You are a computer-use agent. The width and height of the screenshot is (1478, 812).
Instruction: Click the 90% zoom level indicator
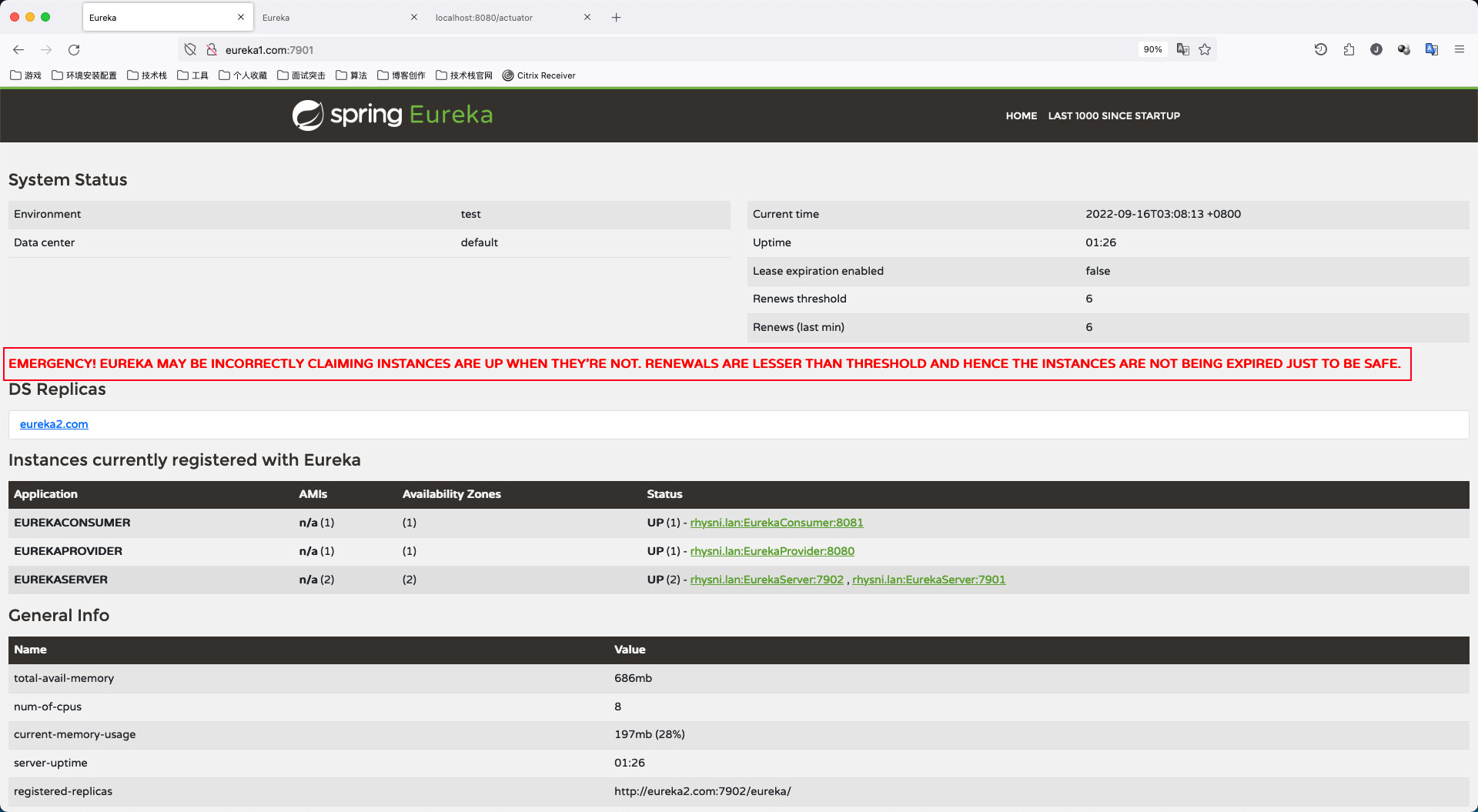pyautogui.click(x=1152, y=49)
